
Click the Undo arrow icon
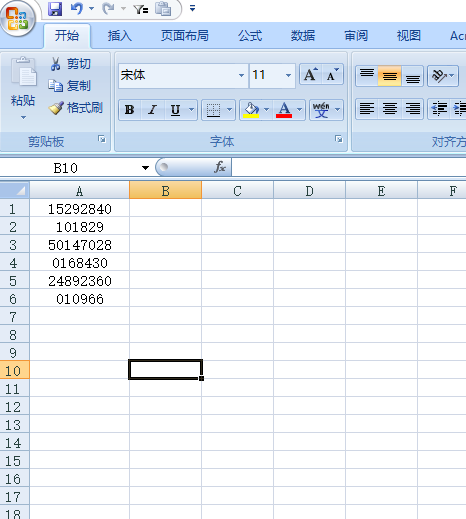tap(77, 9)
